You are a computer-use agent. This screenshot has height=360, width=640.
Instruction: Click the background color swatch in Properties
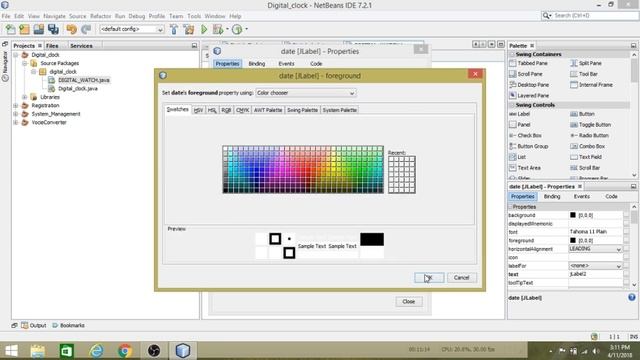click(x=573, y=215)
